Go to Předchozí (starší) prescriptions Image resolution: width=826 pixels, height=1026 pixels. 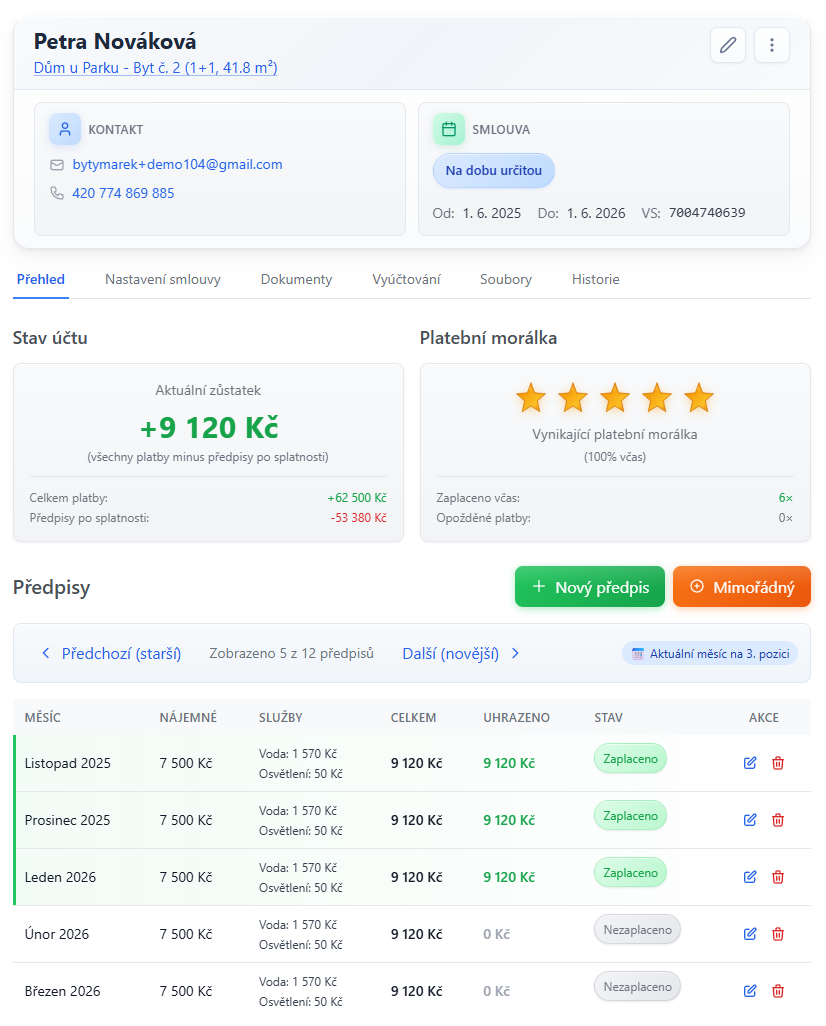tap(111, 653)
